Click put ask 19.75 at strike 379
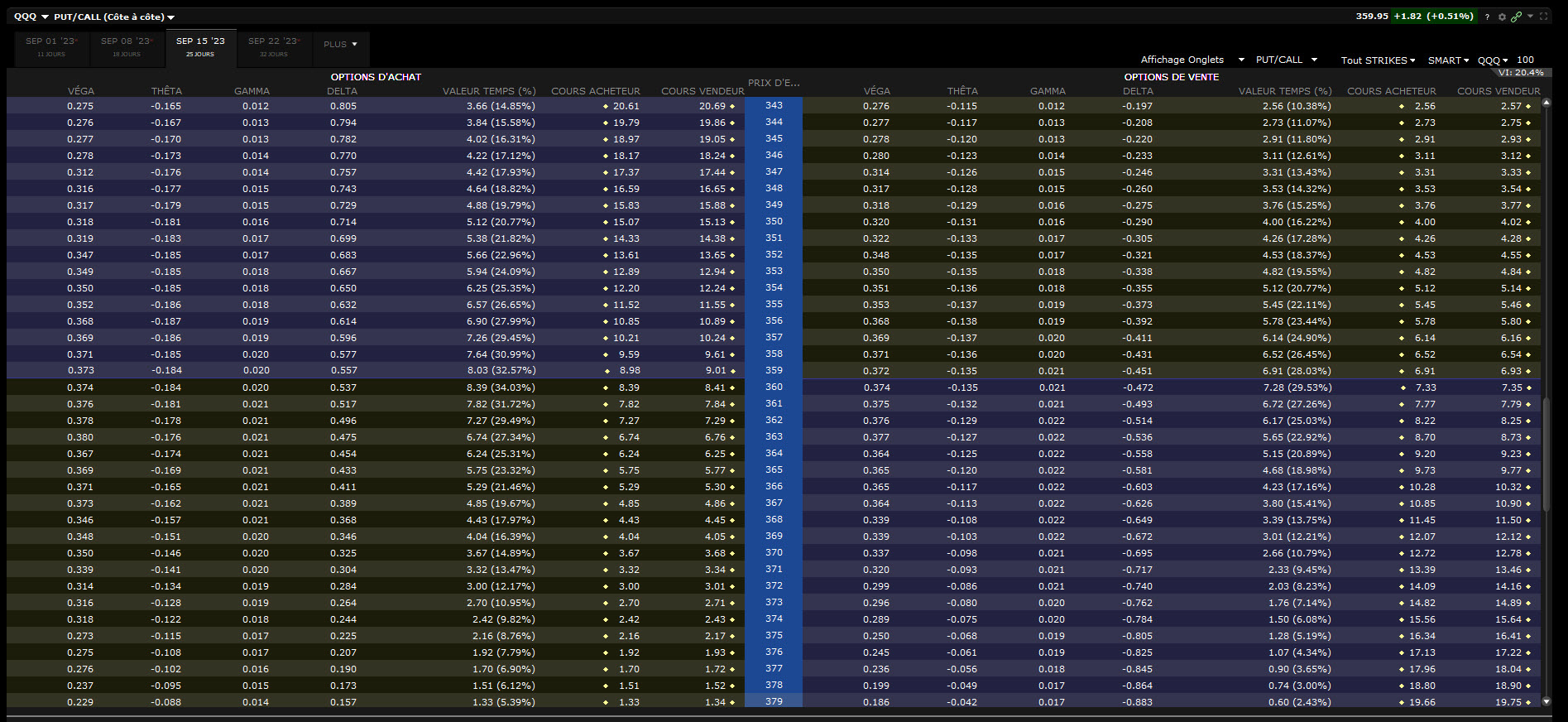The image size is (1568, 722). [1508, 702]
